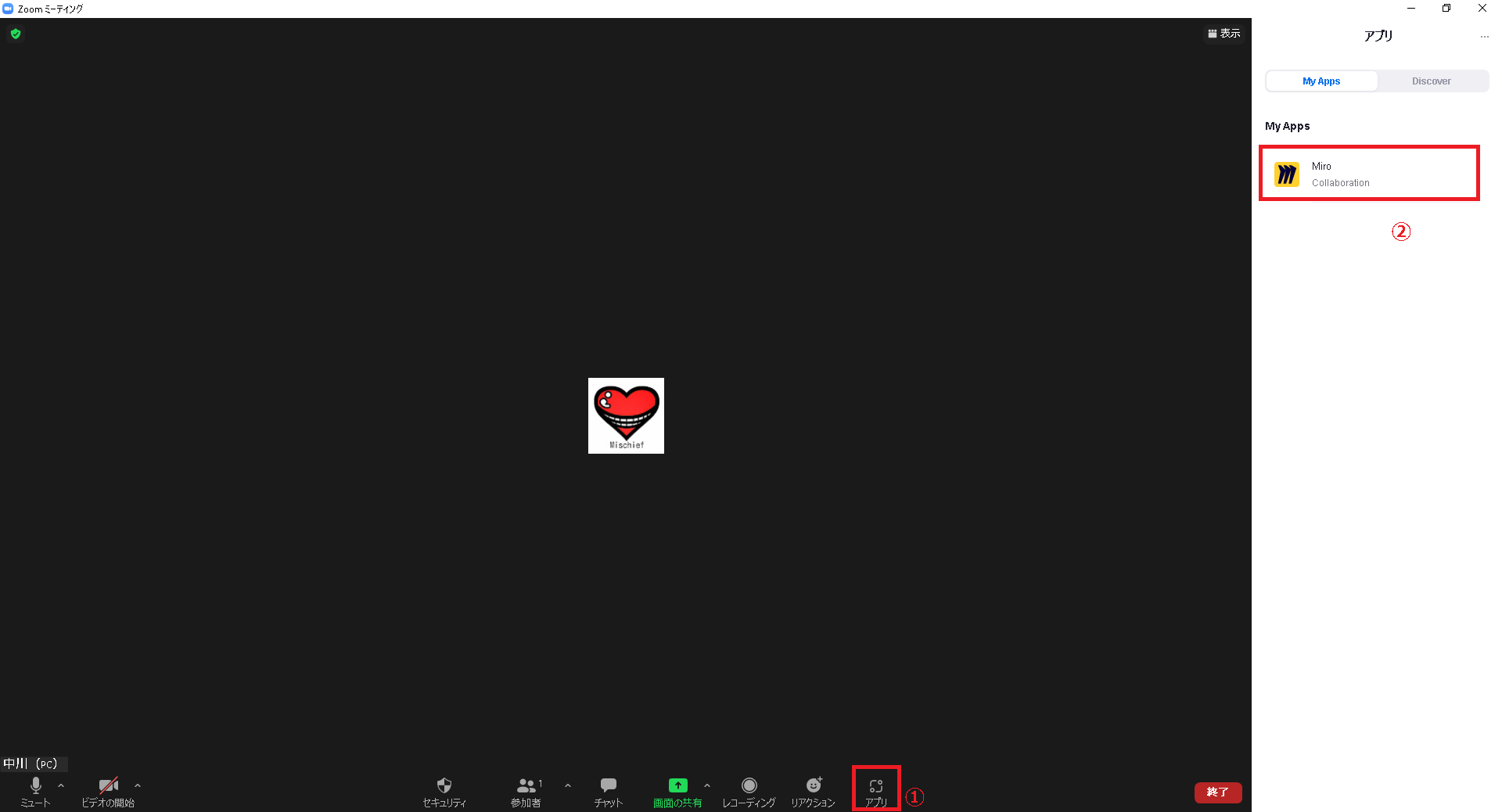Open the View layout menu
Image resolution: width=1502 pixels, height=812 pixels.
pyautogui.click(x=1224, y=34)
